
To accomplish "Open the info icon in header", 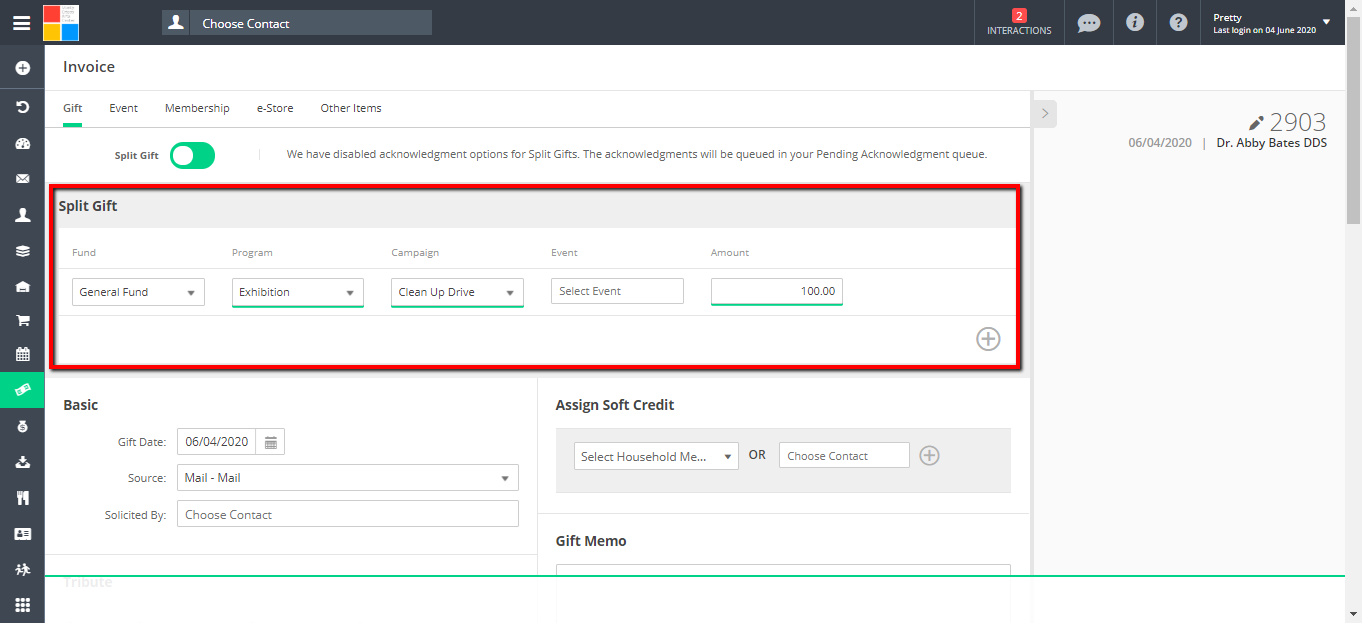I will [1134, 23].
